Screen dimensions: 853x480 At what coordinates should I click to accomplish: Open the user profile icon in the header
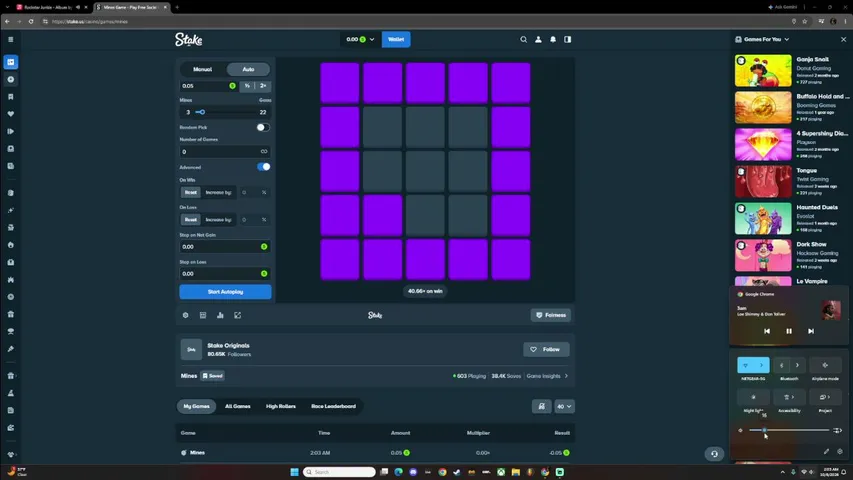click(538, 39)
